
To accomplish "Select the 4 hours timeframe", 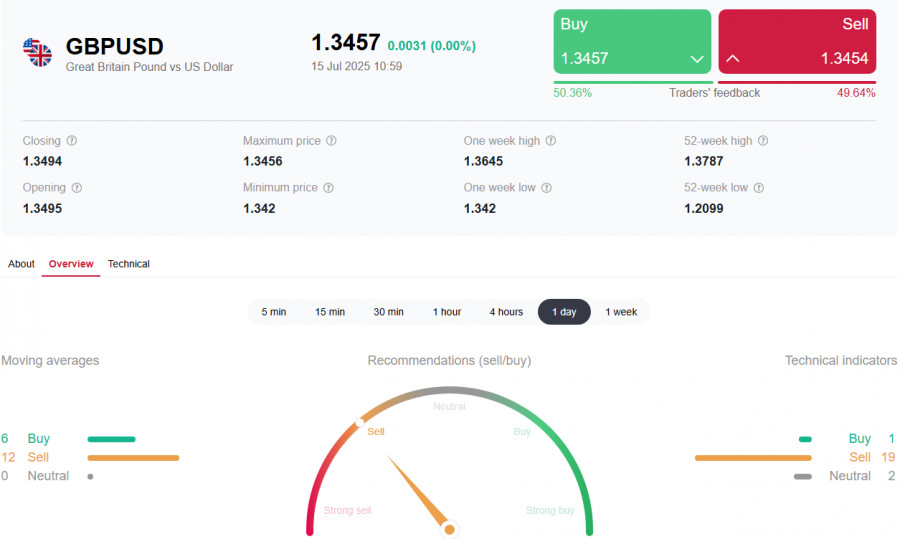I will [506, 312].
